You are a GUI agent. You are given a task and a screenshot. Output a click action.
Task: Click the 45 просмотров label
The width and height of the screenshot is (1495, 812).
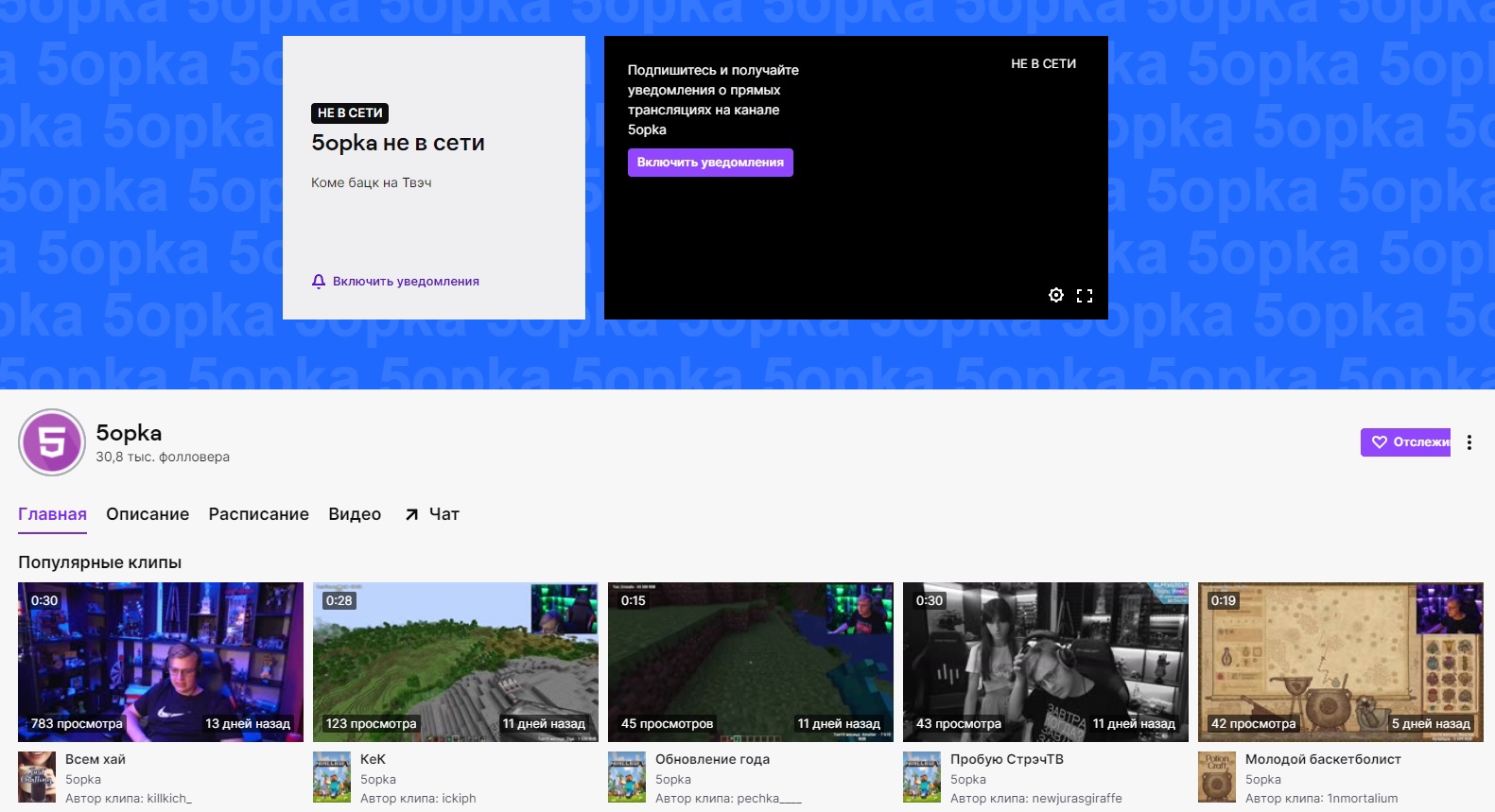(x=667, y=724)
